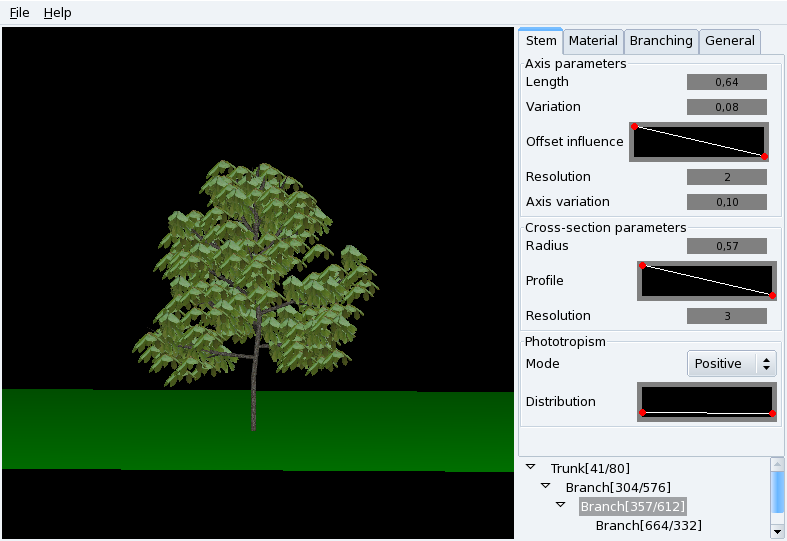Click the Axis variation field 0,10
This screenshot has height=541, width=787.
pyautogui.click(x=726, y=202)
